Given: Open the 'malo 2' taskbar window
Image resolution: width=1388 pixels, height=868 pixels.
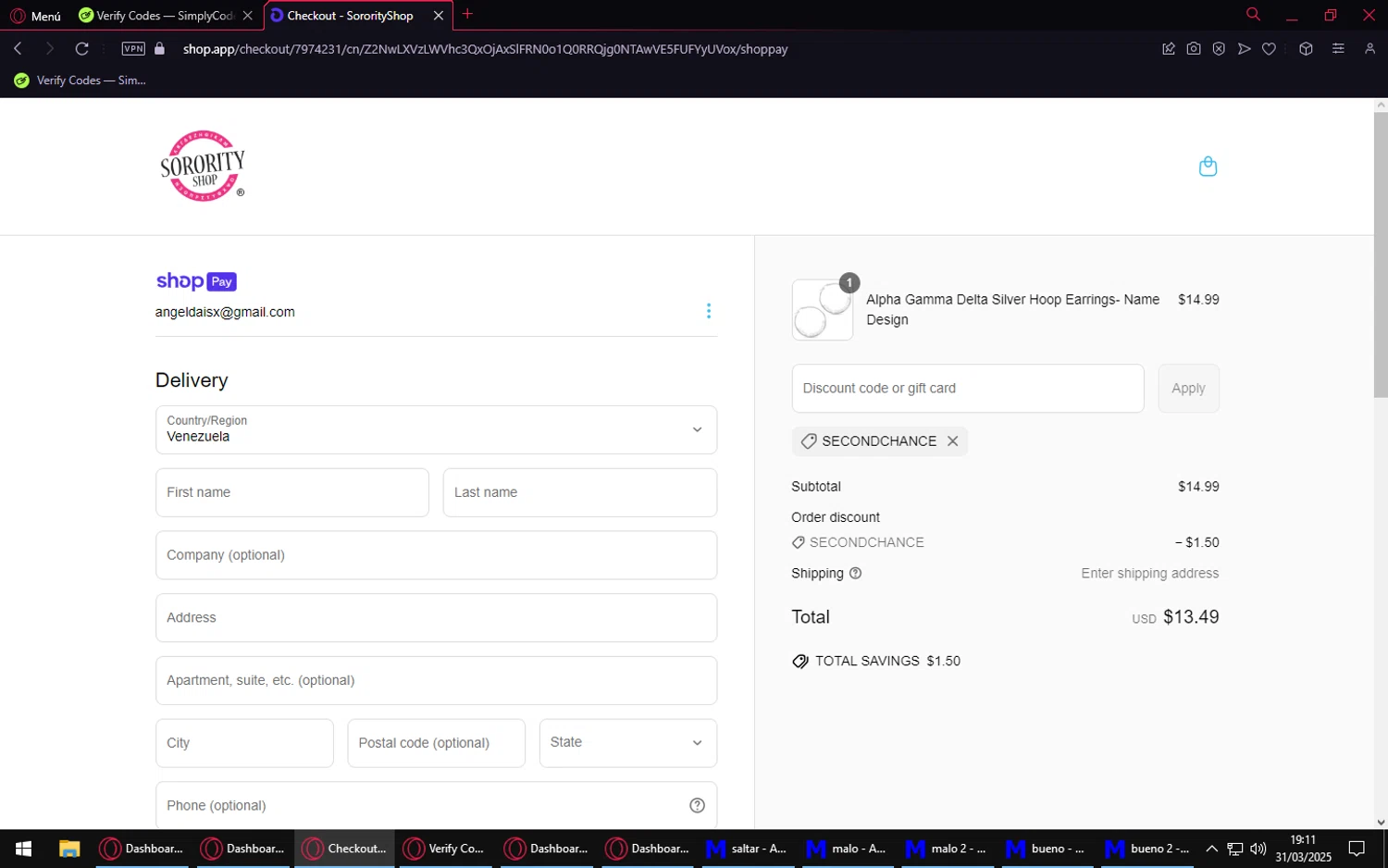Looking at the screenshot, I should pyautogui.click(x=948, y=849).
